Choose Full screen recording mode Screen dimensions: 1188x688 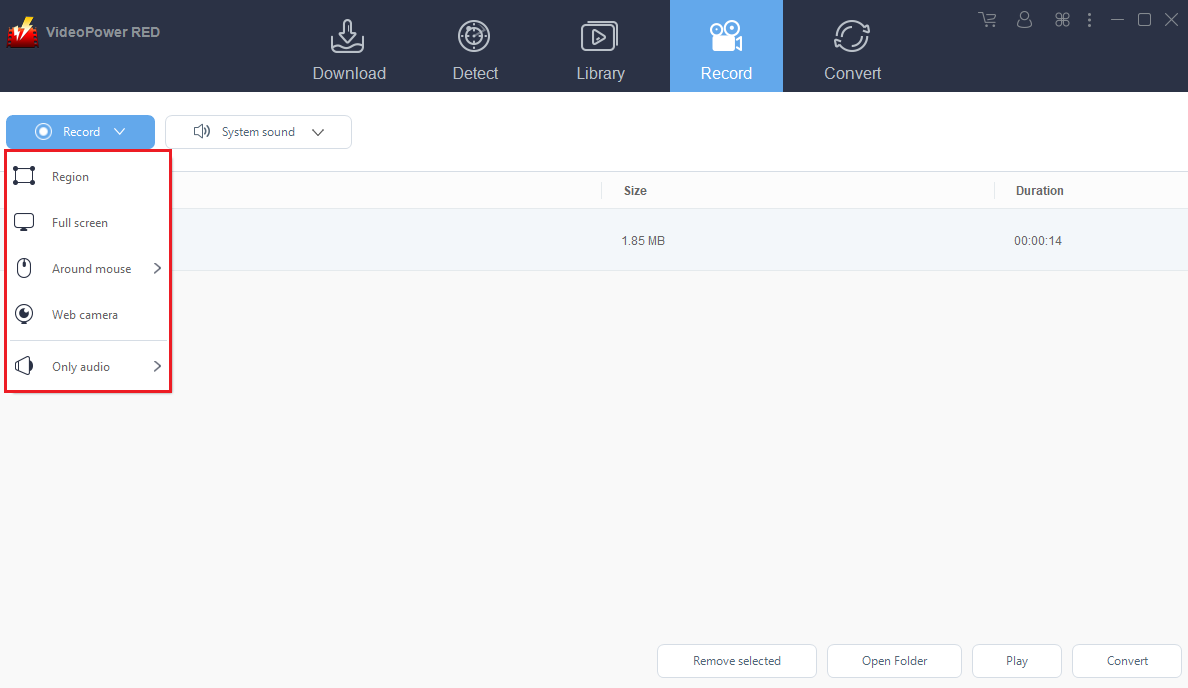[x=88, y=223]
